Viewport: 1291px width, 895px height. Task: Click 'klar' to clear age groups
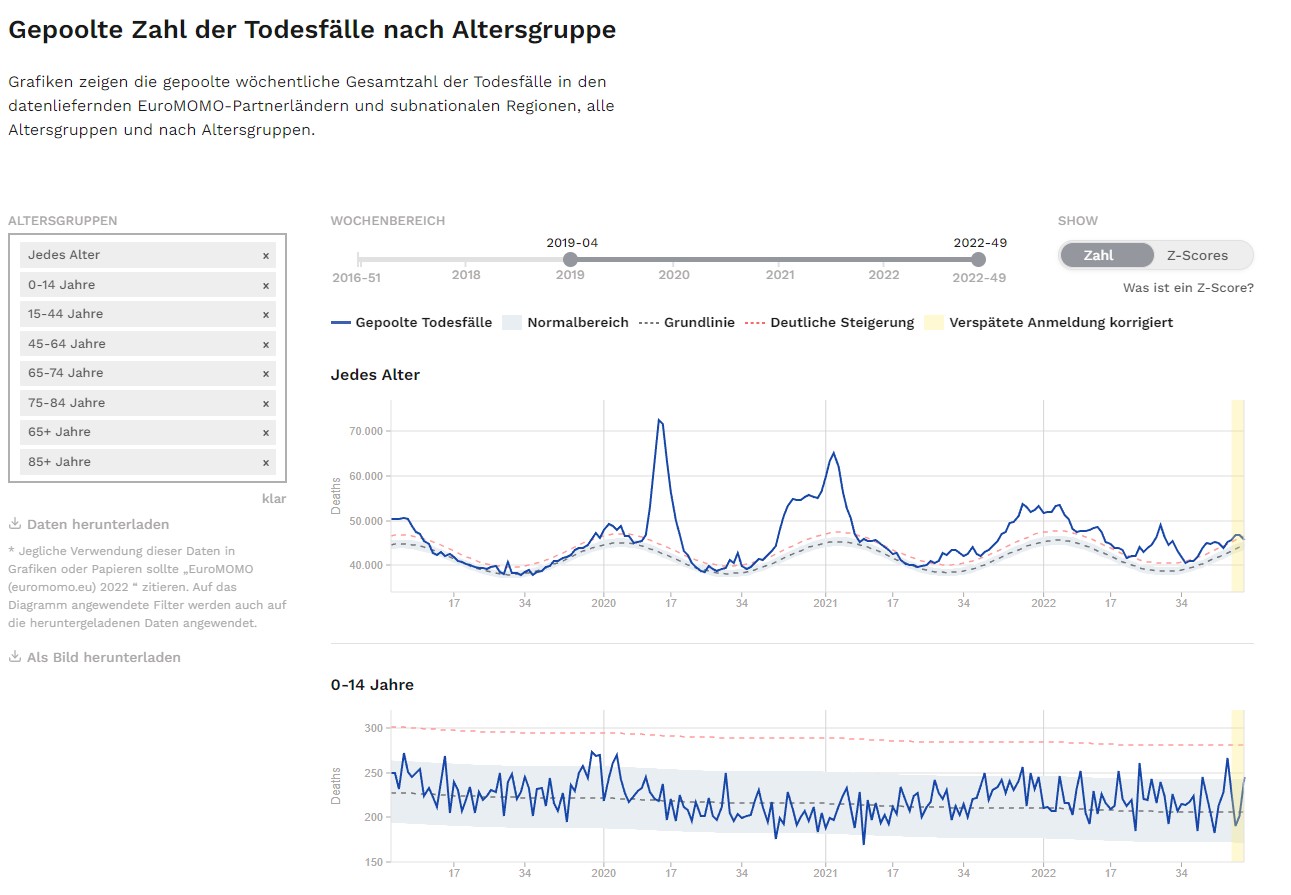point(273,499)
